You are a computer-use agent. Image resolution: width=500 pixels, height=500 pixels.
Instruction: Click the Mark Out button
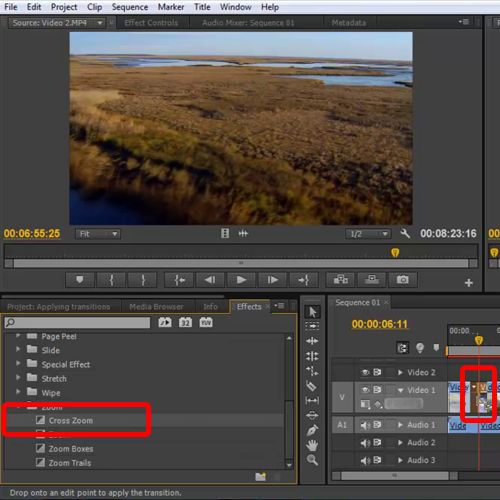click(x=143, y=280)
